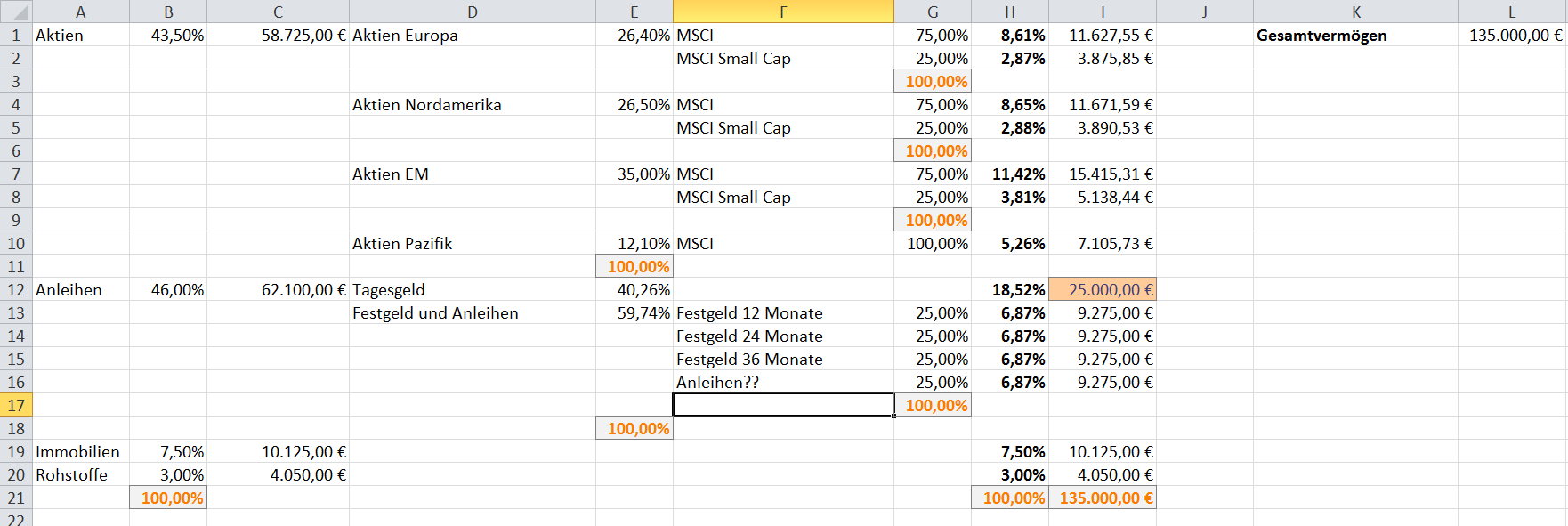The width and height of the screenshot is (1568, 526).
Task: Select the Festgeld 24 Monate cell
Action: pyautogui.click(x=749, y=336)
